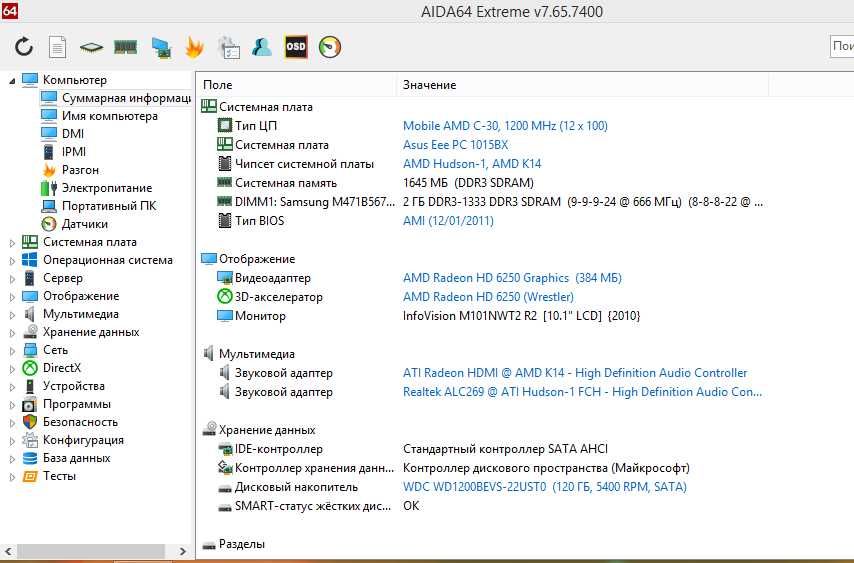This screenshot has height=563, width=854.
Task: Expand the Отображение tree node
Action: coord(12,297)
